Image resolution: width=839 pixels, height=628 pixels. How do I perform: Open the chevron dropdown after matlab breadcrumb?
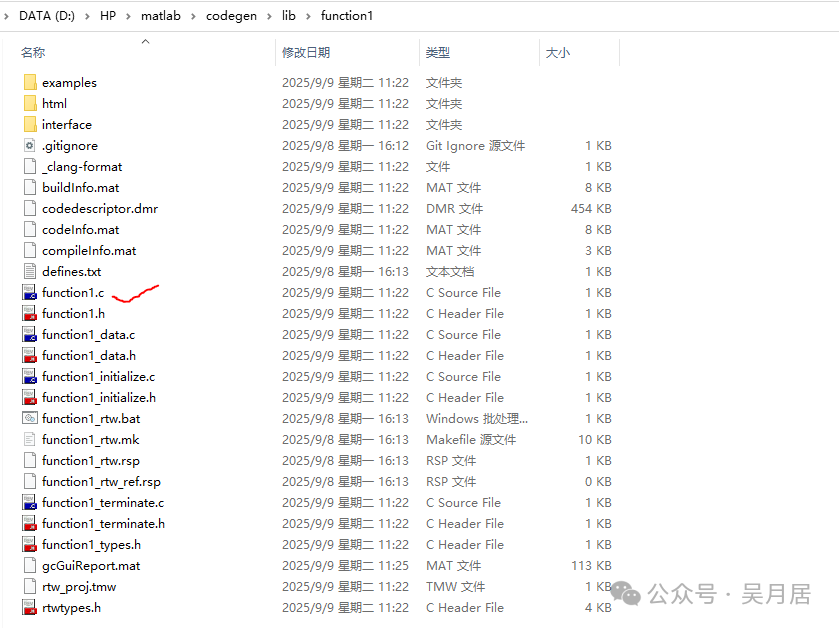193,17
